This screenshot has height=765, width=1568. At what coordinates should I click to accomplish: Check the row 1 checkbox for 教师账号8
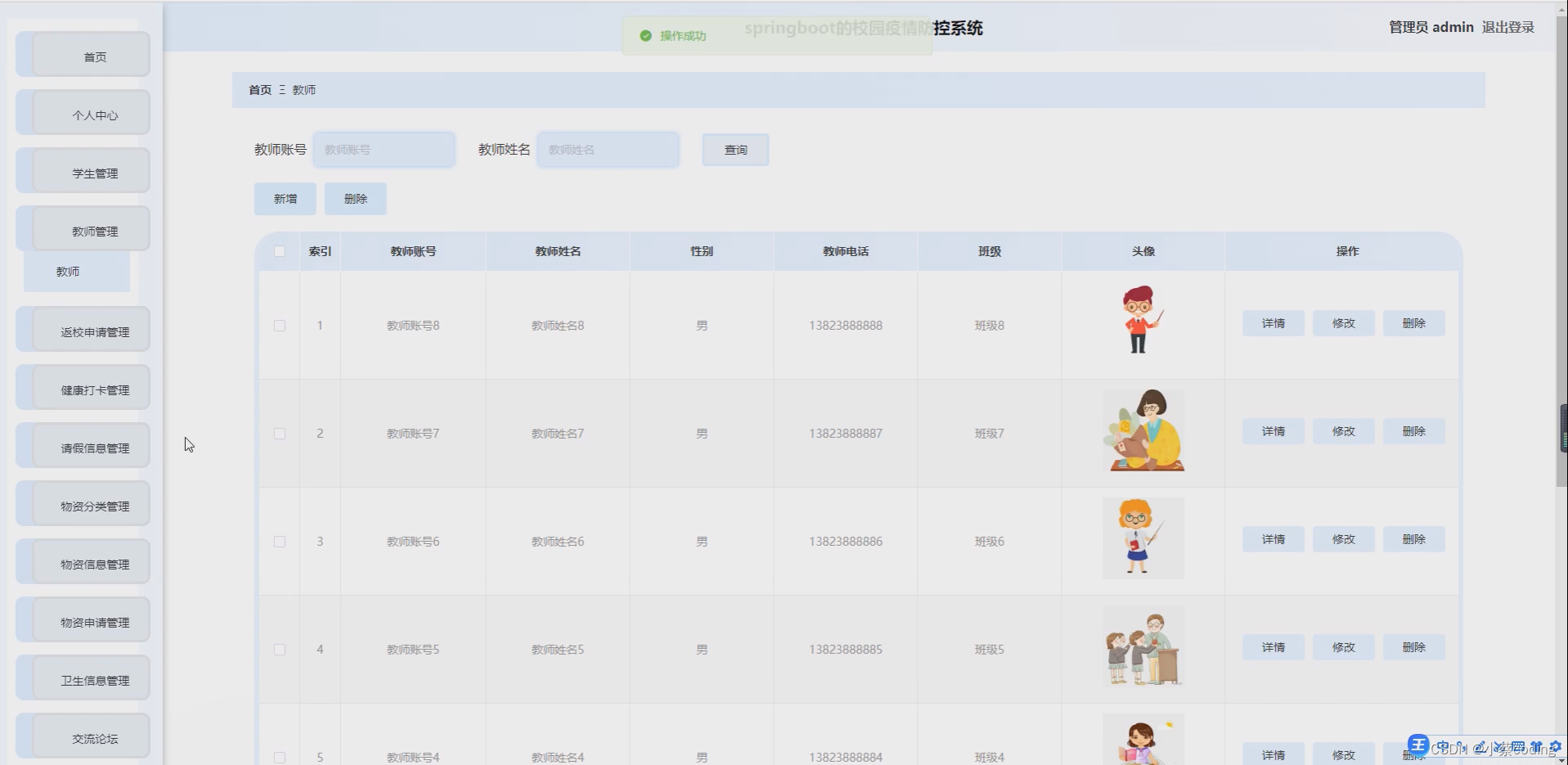coord(280,326)
